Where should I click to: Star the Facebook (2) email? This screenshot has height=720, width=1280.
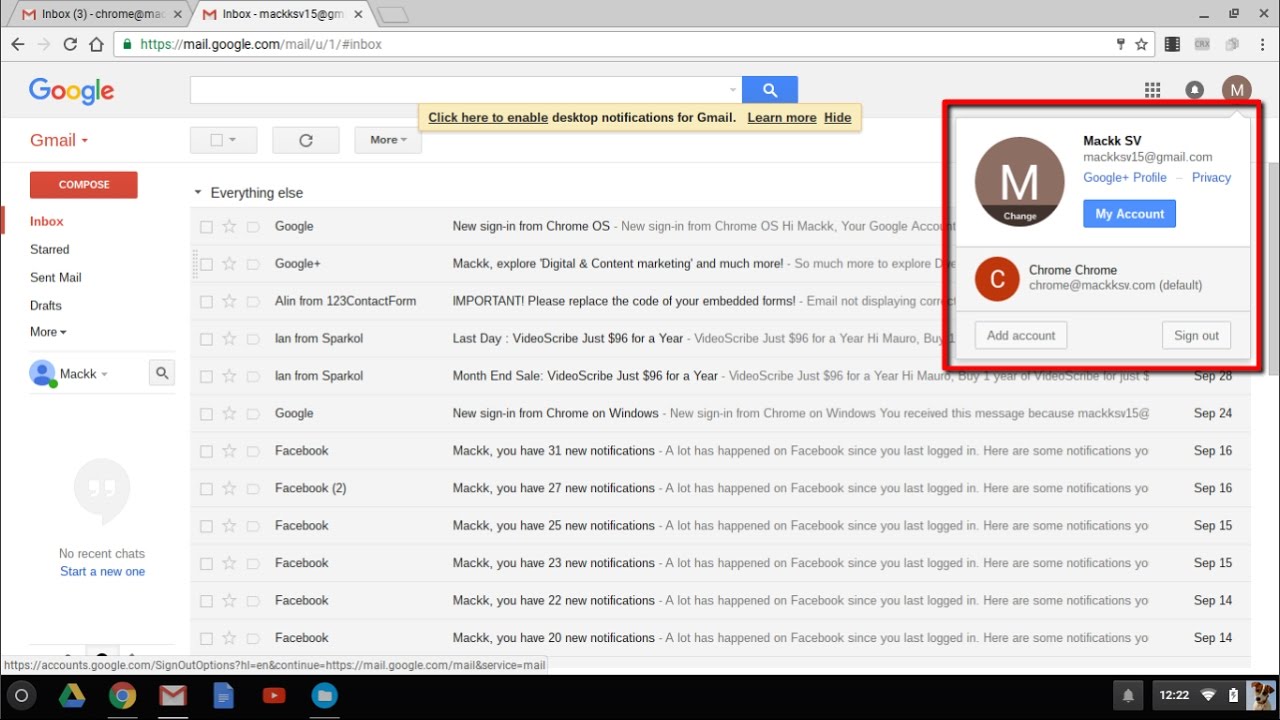point(229,488)
